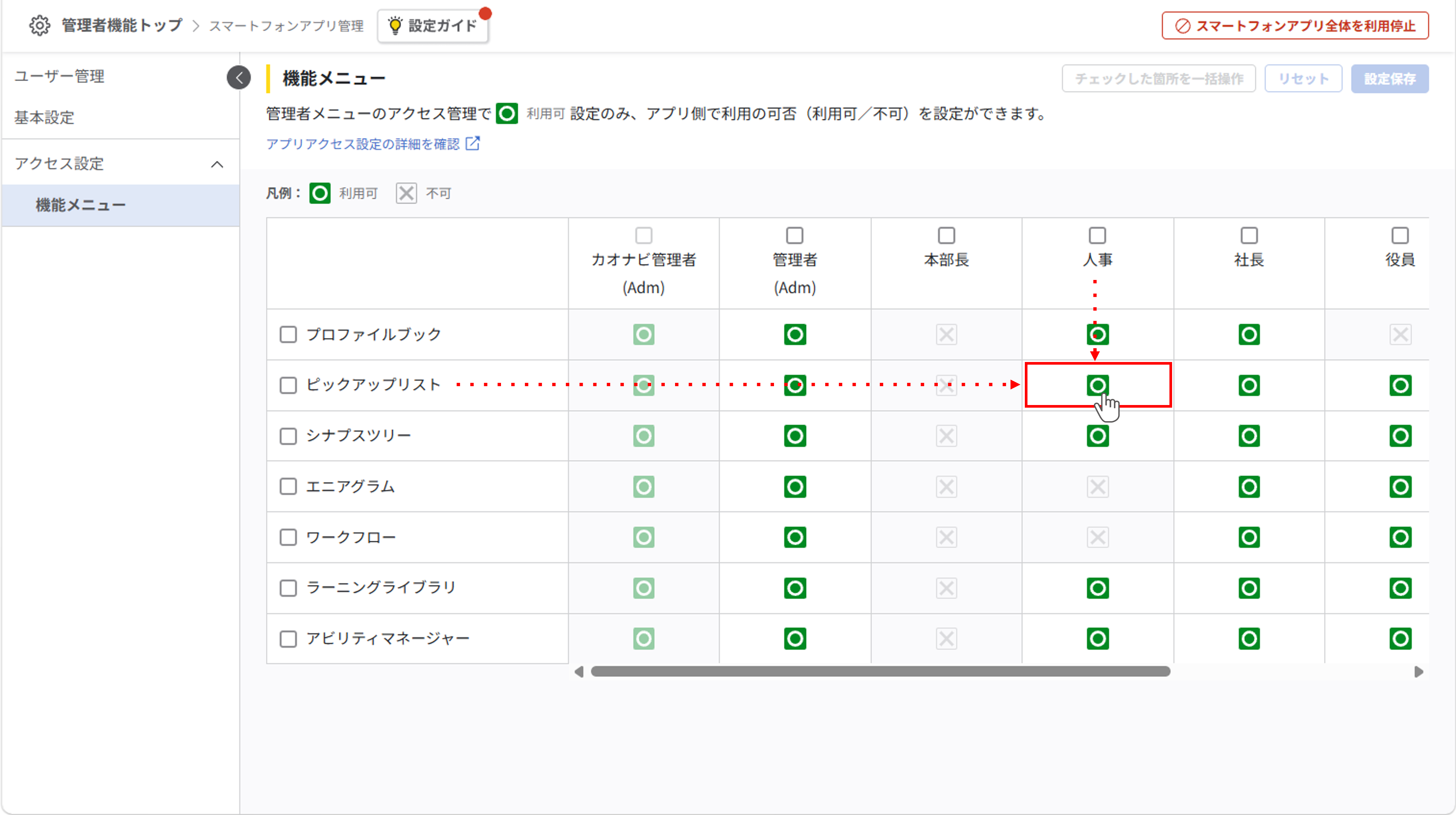Viewport: 1456px width, 815px height.
Task: Check the シナプスツリー row checkbox
Action: [x=288, y=436]
